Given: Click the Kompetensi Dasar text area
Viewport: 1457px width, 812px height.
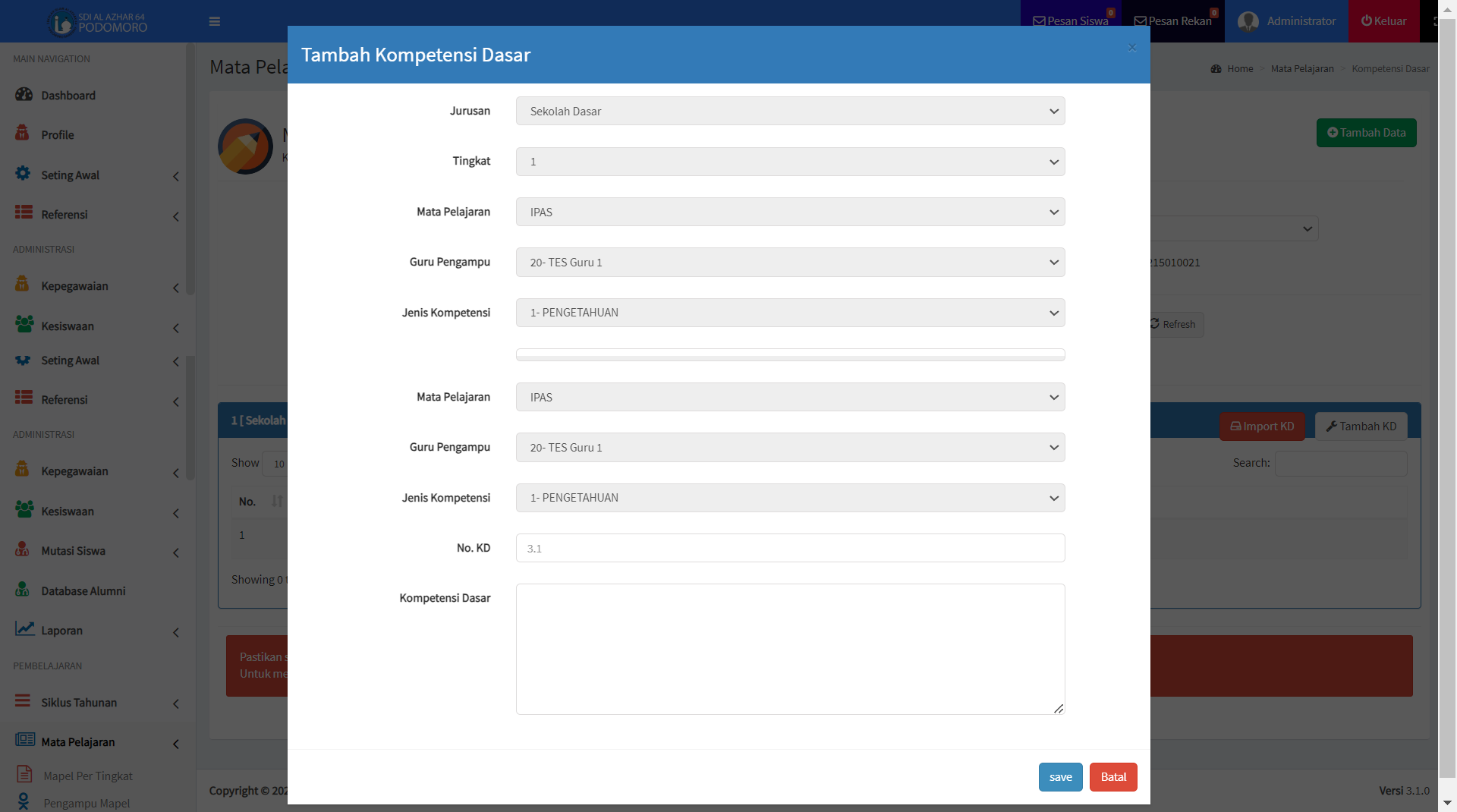Looking at the screenshot, I should coord(790,649).
